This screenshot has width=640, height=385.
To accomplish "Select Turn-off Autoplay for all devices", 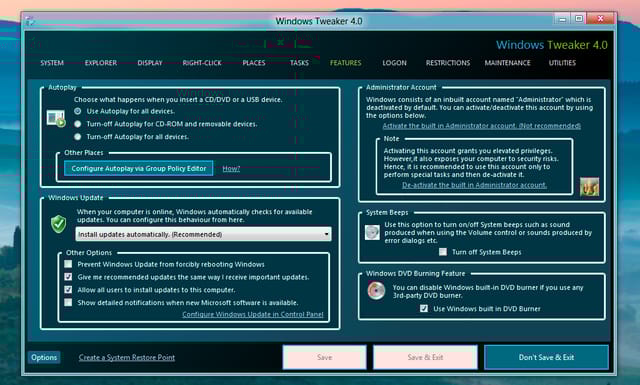I will pos(78,137).
